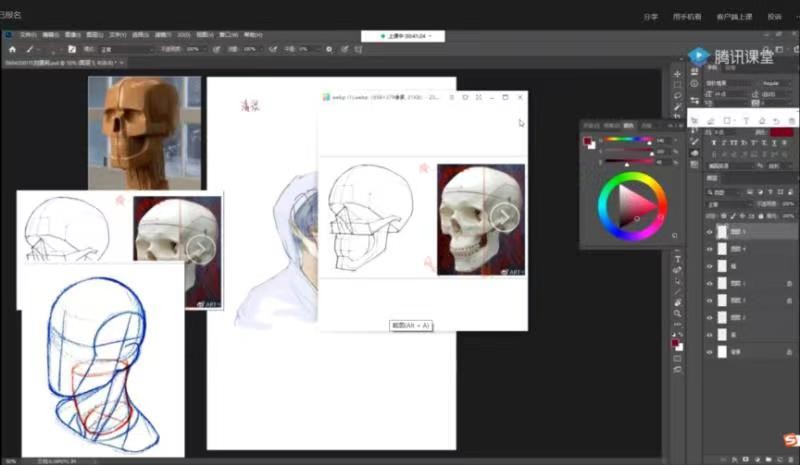
Task: Select the Move tool in the toolbar
Action: click(677, 74)
